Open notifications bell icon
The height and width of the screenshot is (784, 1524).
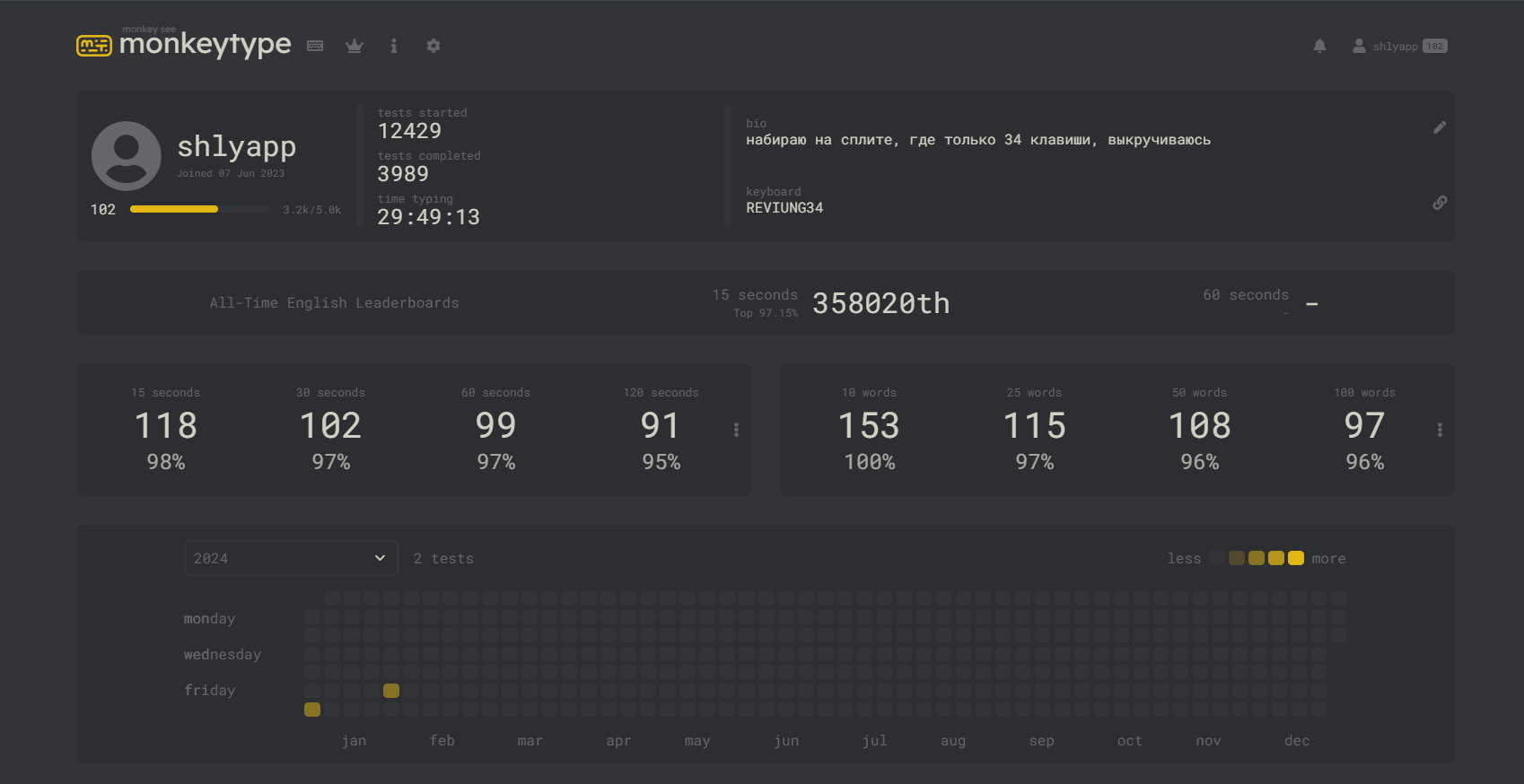point(1319,46)
